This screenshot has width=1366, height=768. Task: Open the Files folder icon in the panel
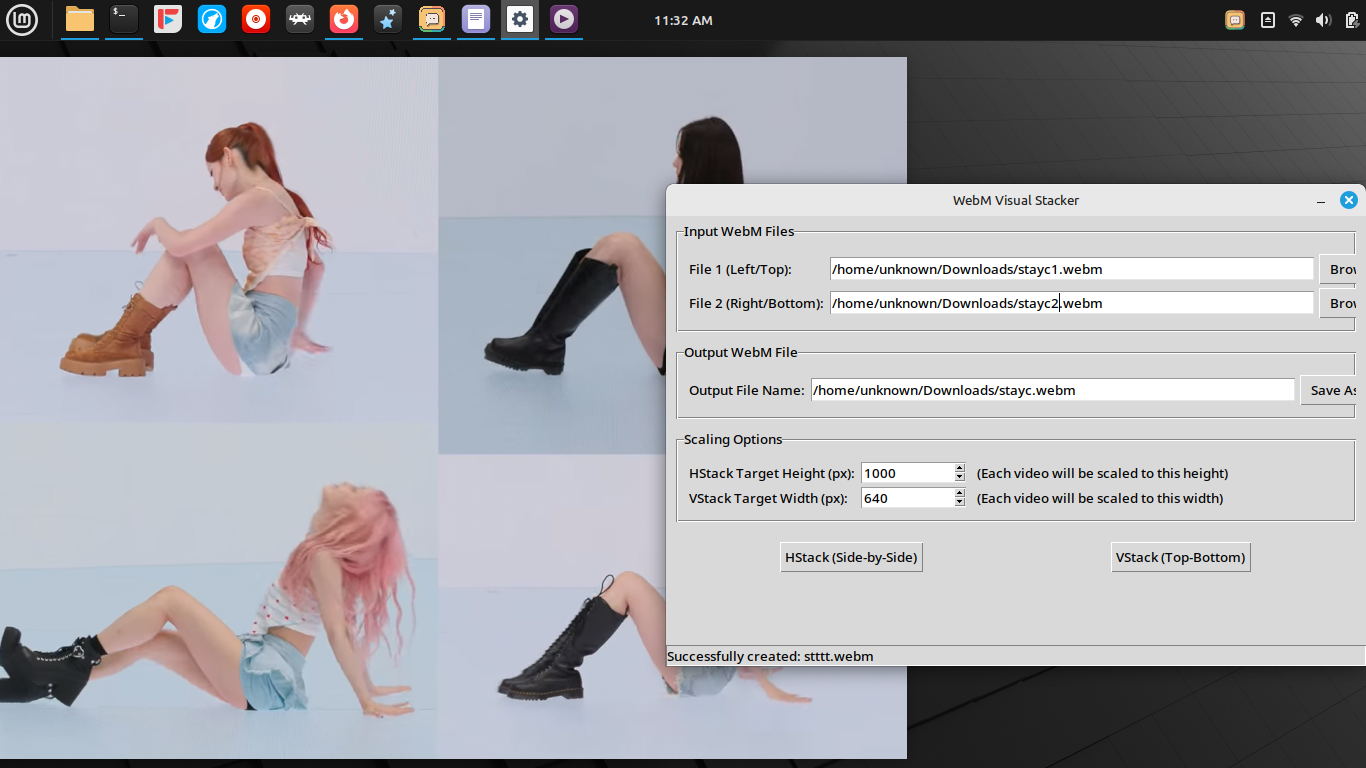pos(80,19)
